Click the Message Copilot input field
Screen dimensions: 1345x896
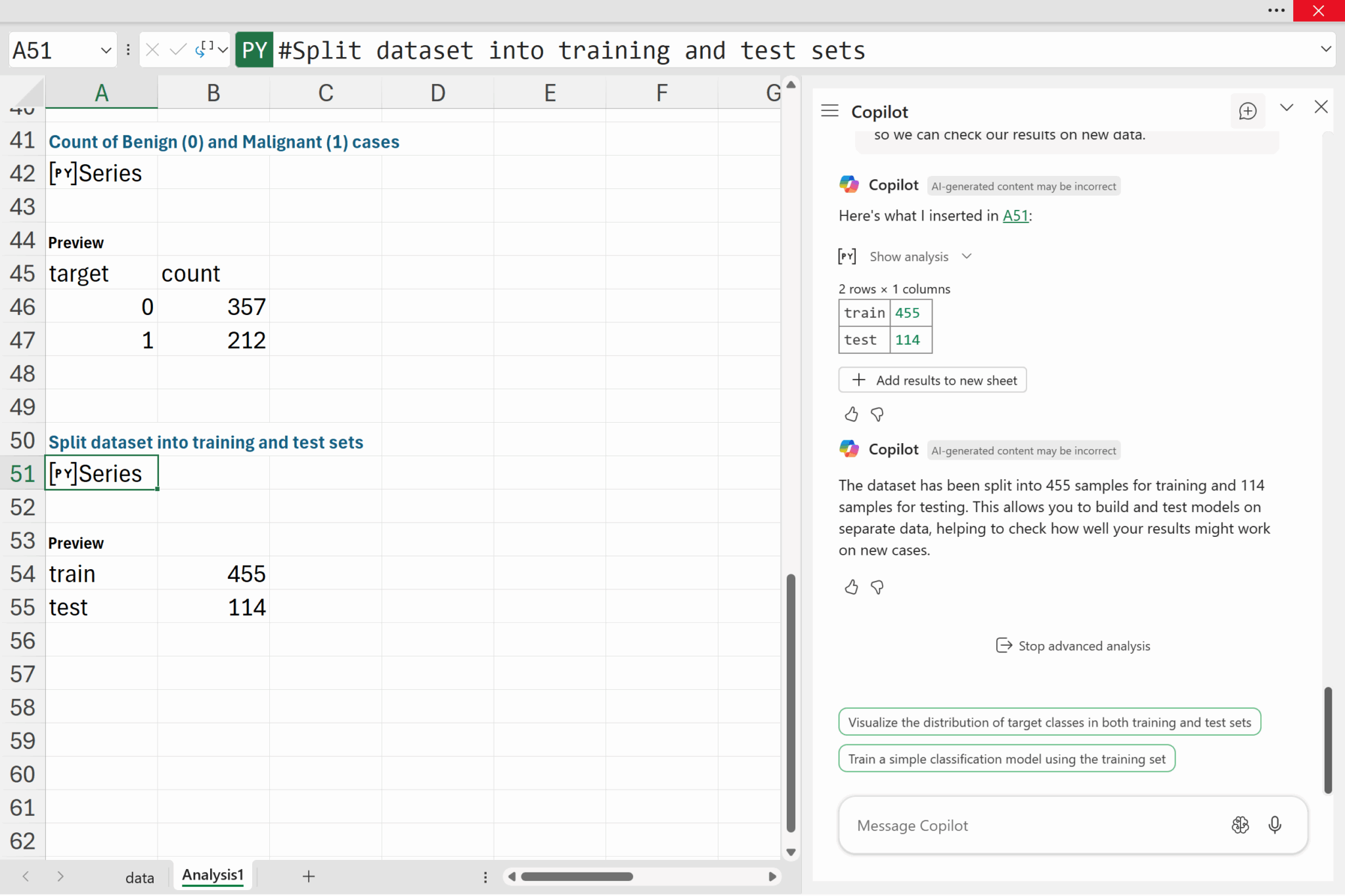pyautogui.click(x=1031, y=825)
